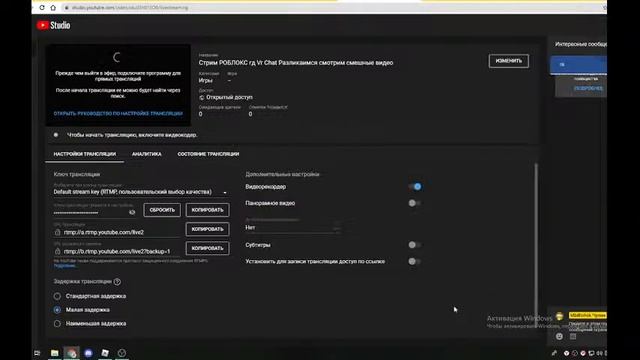Open the Нет dropdown under Панорамное видео
Screen dimensions: 640x360
[x=292, y=228]
